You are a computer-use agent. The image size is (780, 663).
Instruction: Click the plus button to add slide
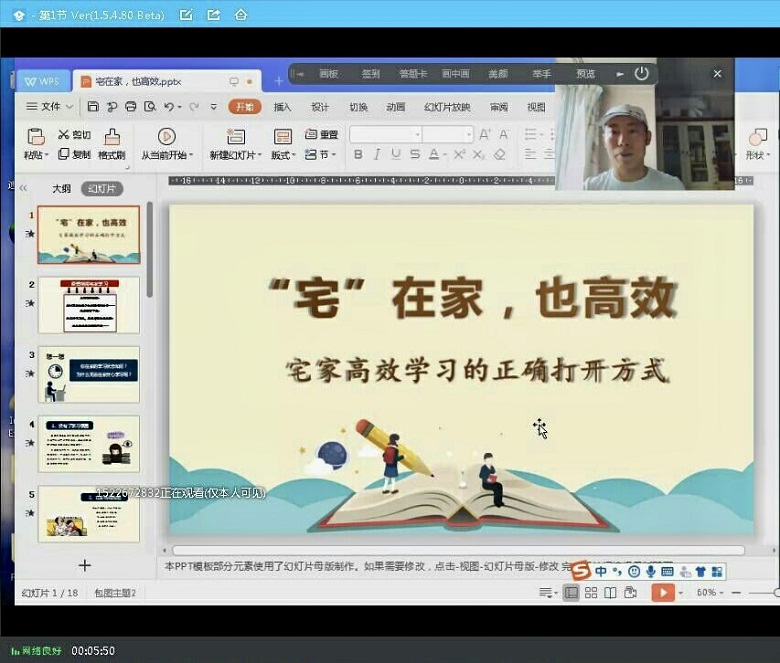[x=85, y=565]
